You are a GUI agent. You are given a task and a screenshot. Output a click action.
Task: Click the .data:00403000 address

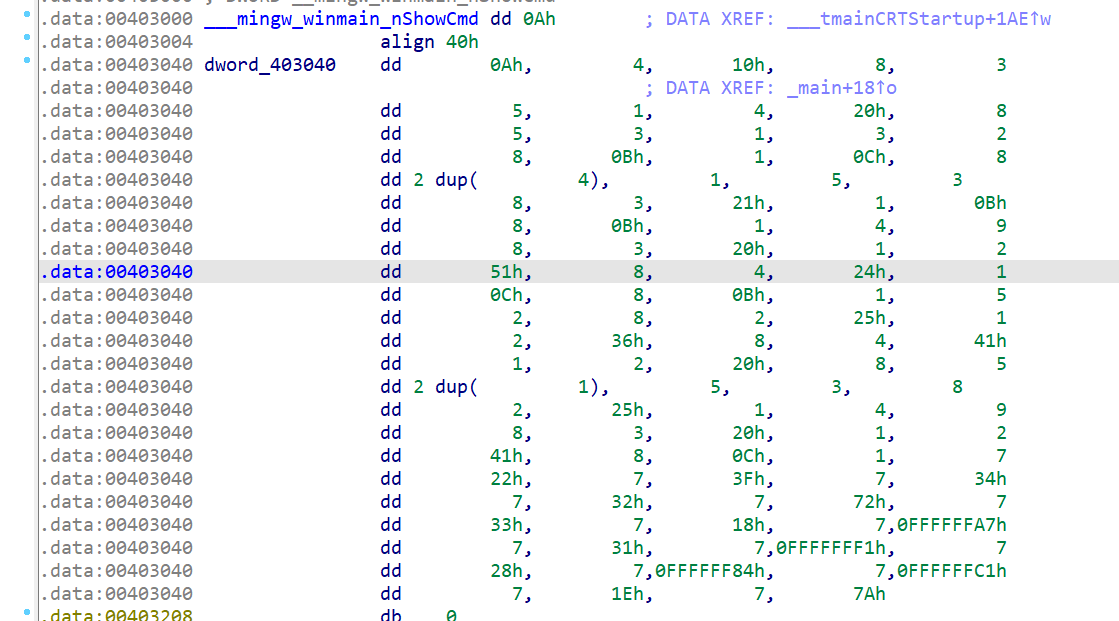click(116, 19)
